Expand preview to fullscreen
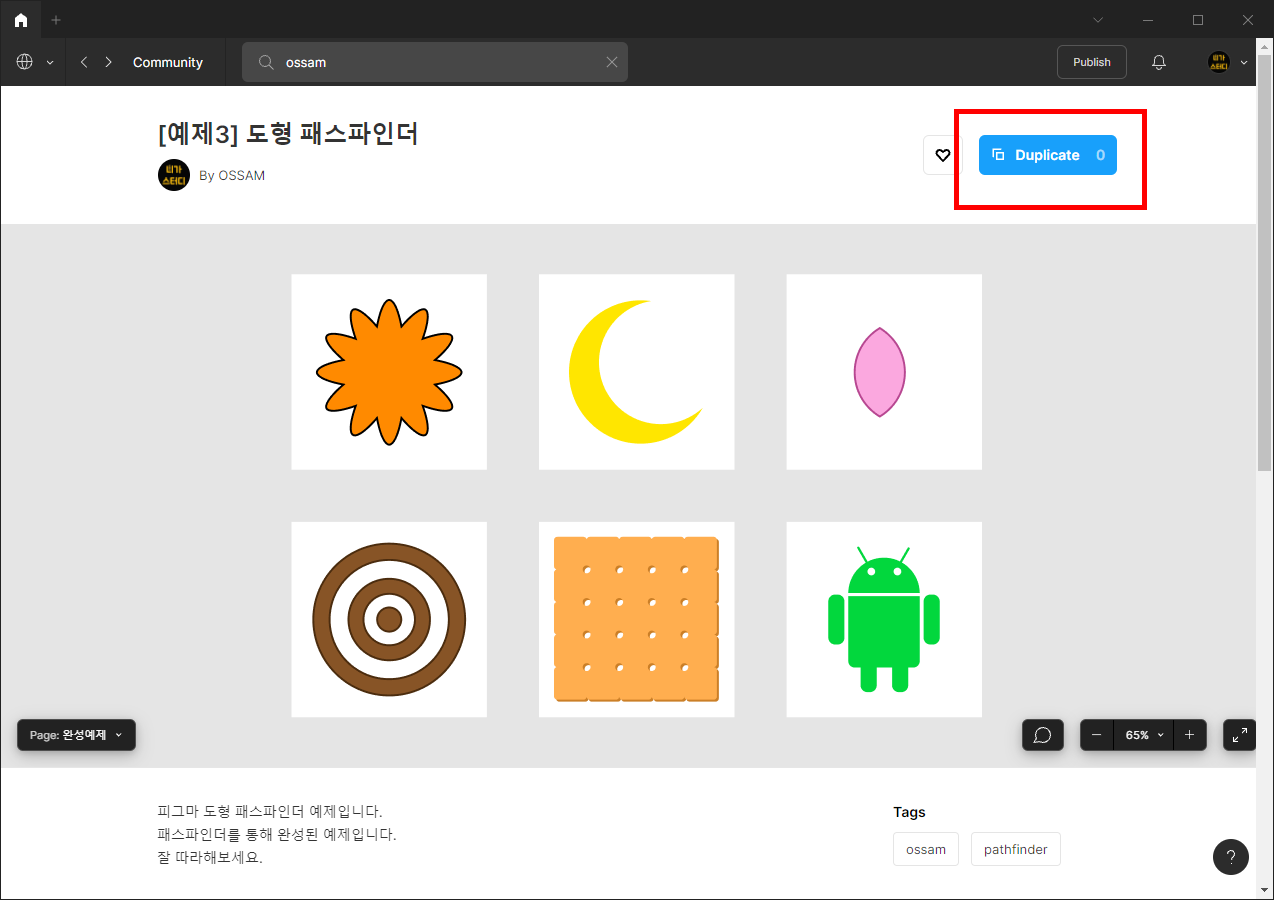 1240,735
